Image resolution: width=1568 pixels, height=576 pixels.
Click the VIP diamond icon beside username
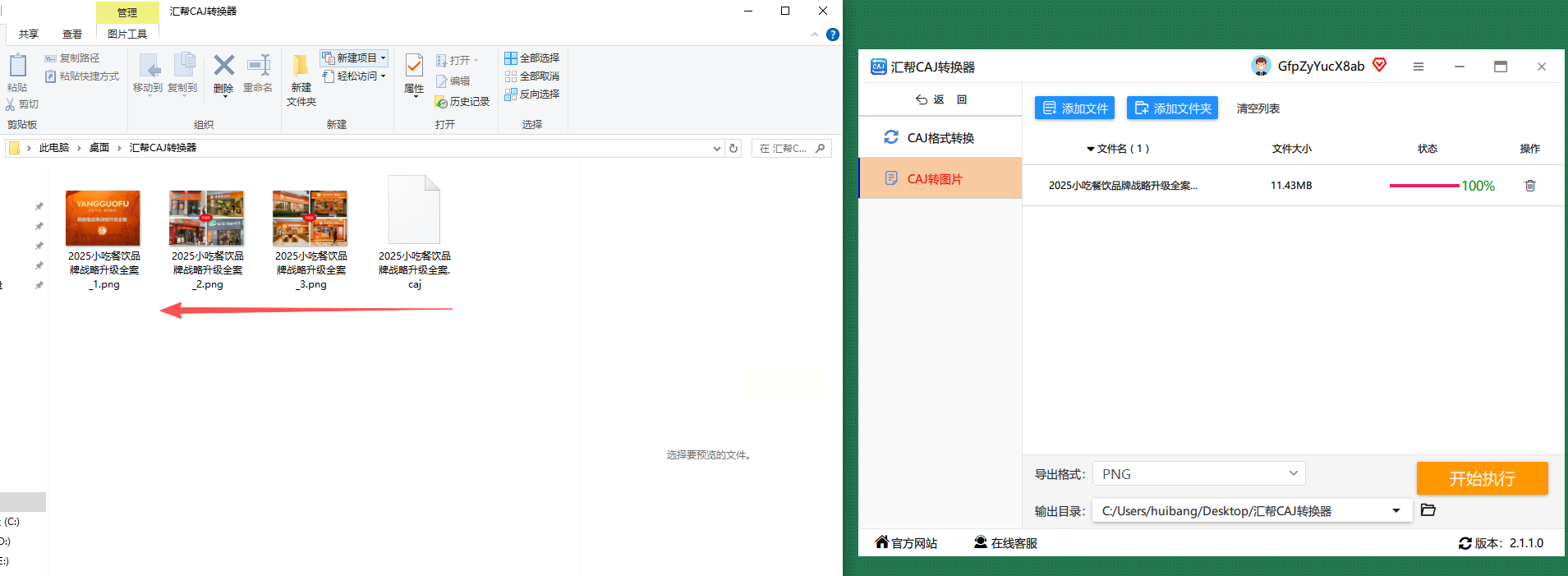1380,65
